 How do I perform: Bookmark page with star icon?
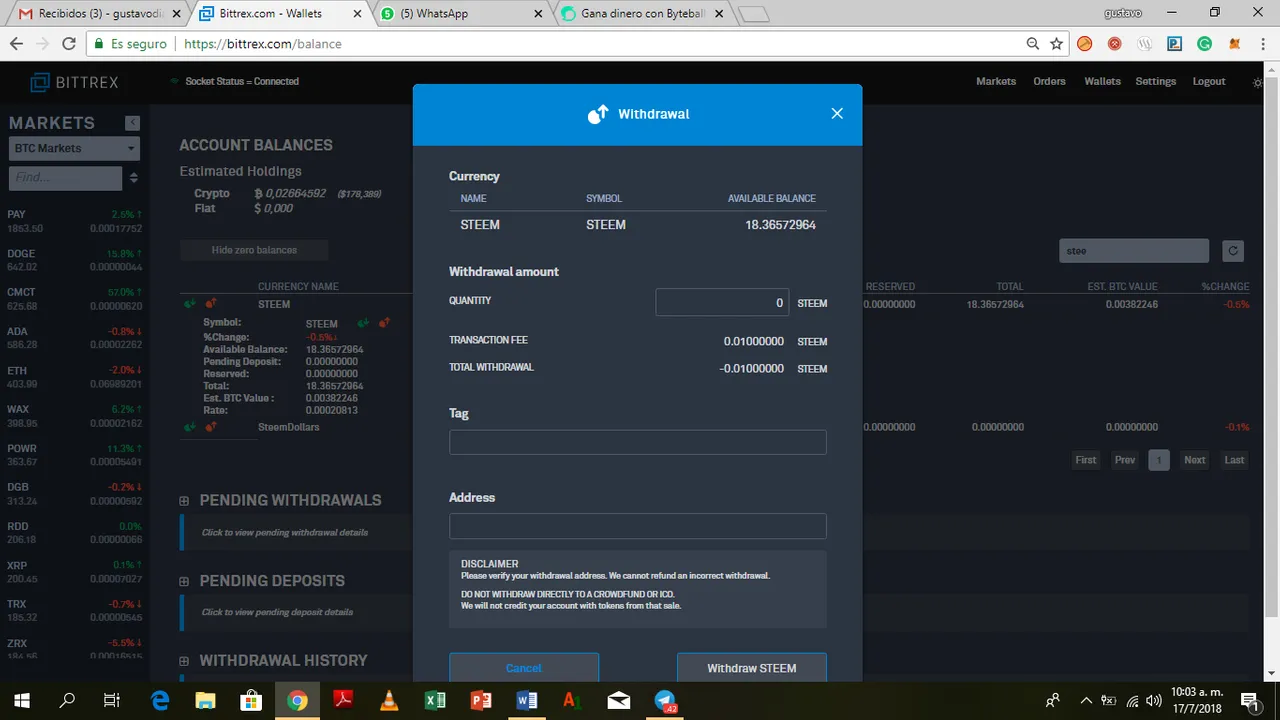point(1057,44)
